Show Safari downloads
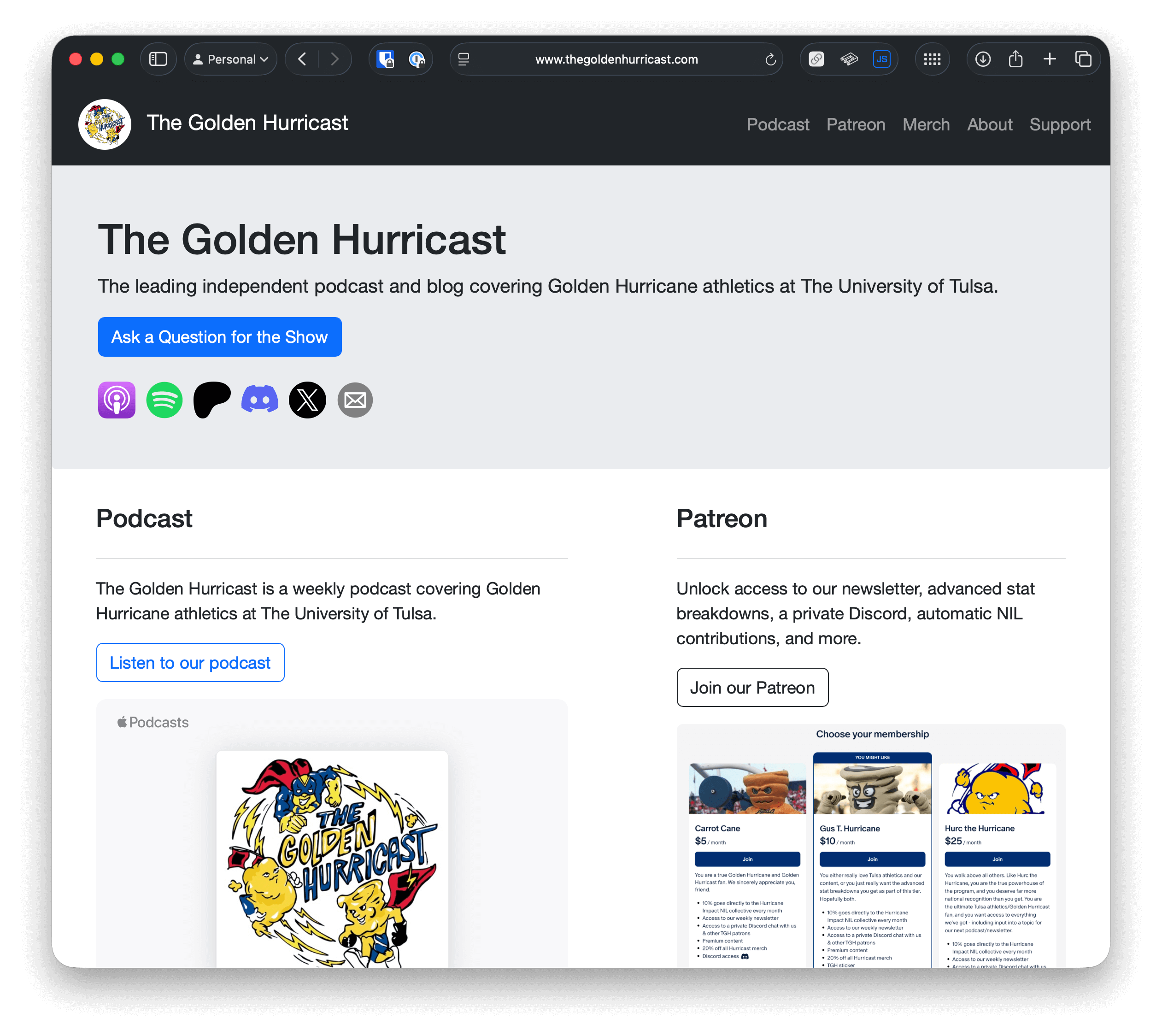Screen dimensions: 1162x1036 coord(983,59)
